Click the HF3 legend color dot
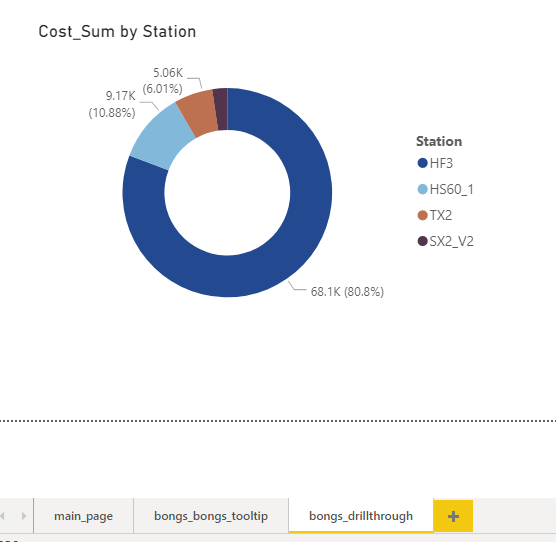This screenshot has height=542, width=556. click(x=422, y=163)
